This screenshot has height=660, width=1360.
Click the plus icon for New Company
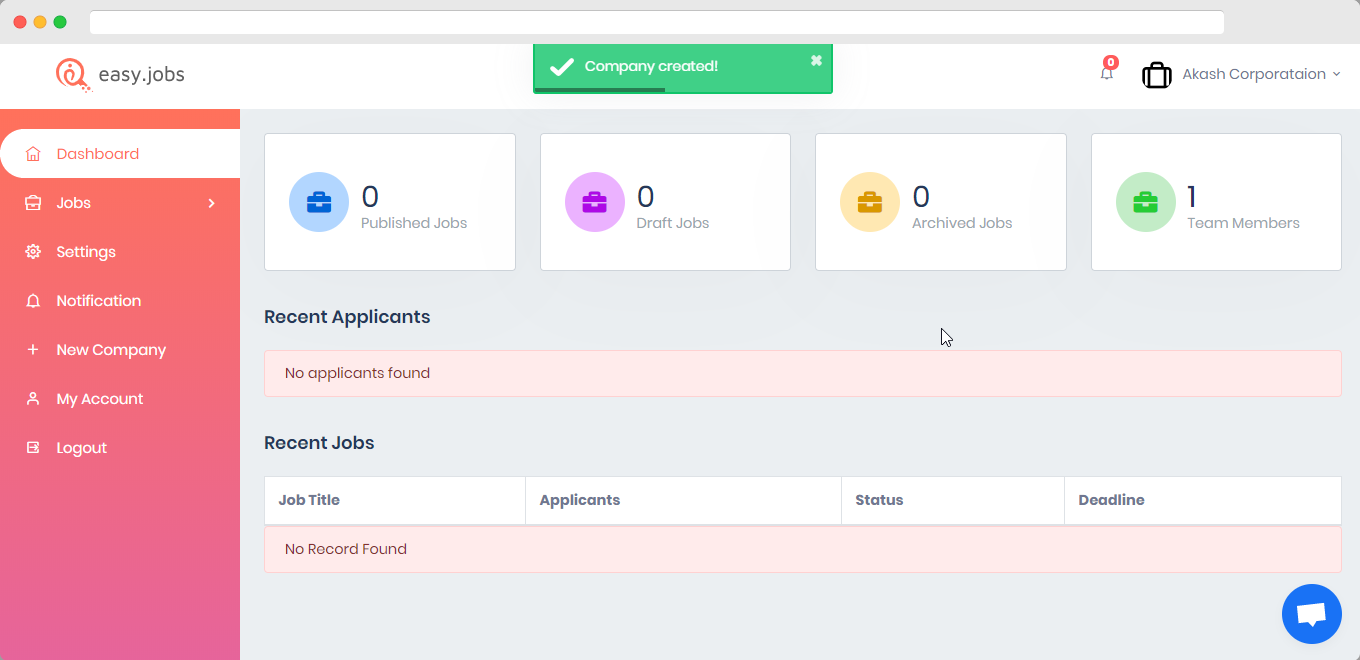[33, 350]
